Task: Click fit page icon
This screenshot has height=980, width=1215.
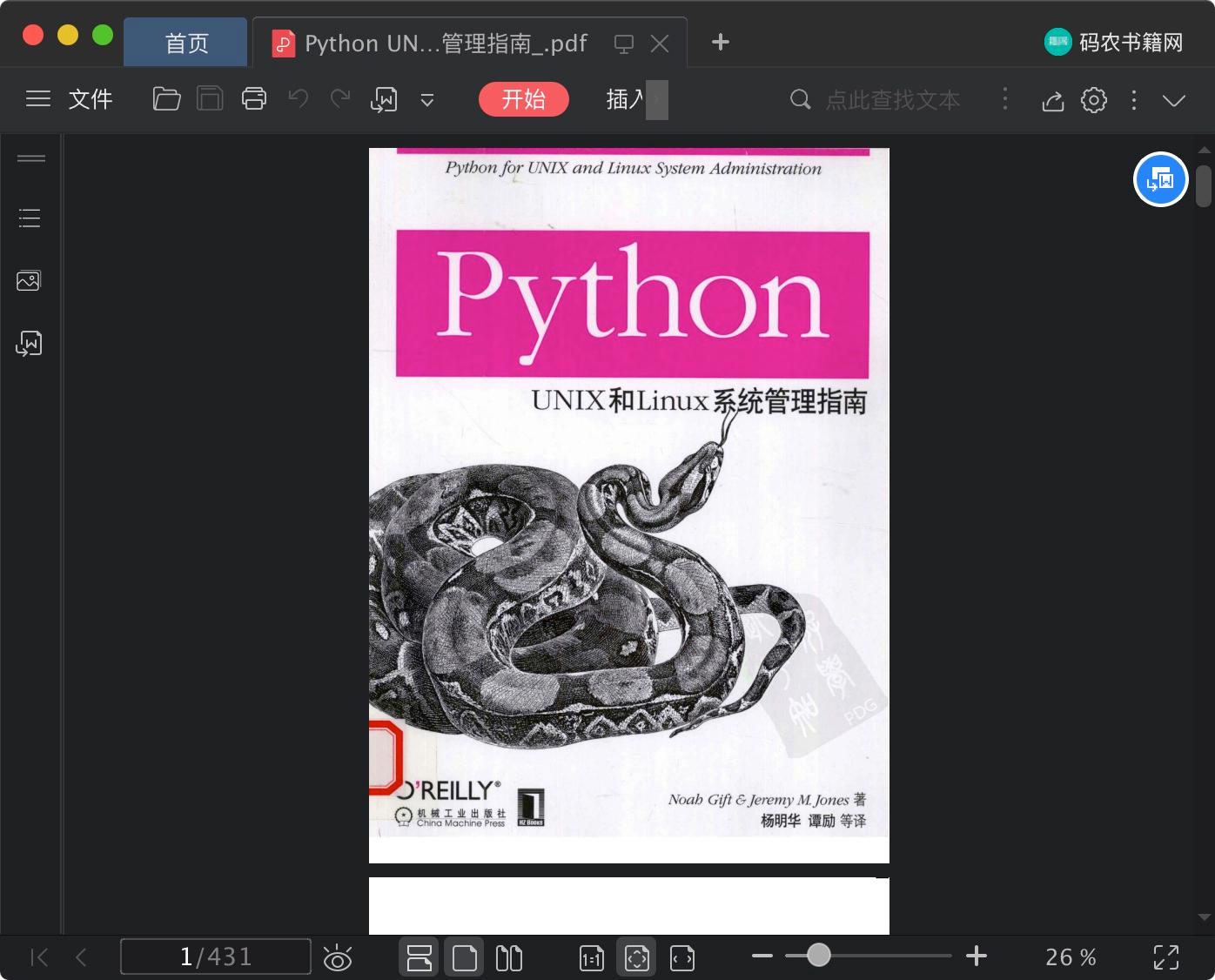Action: click(637, 957)
